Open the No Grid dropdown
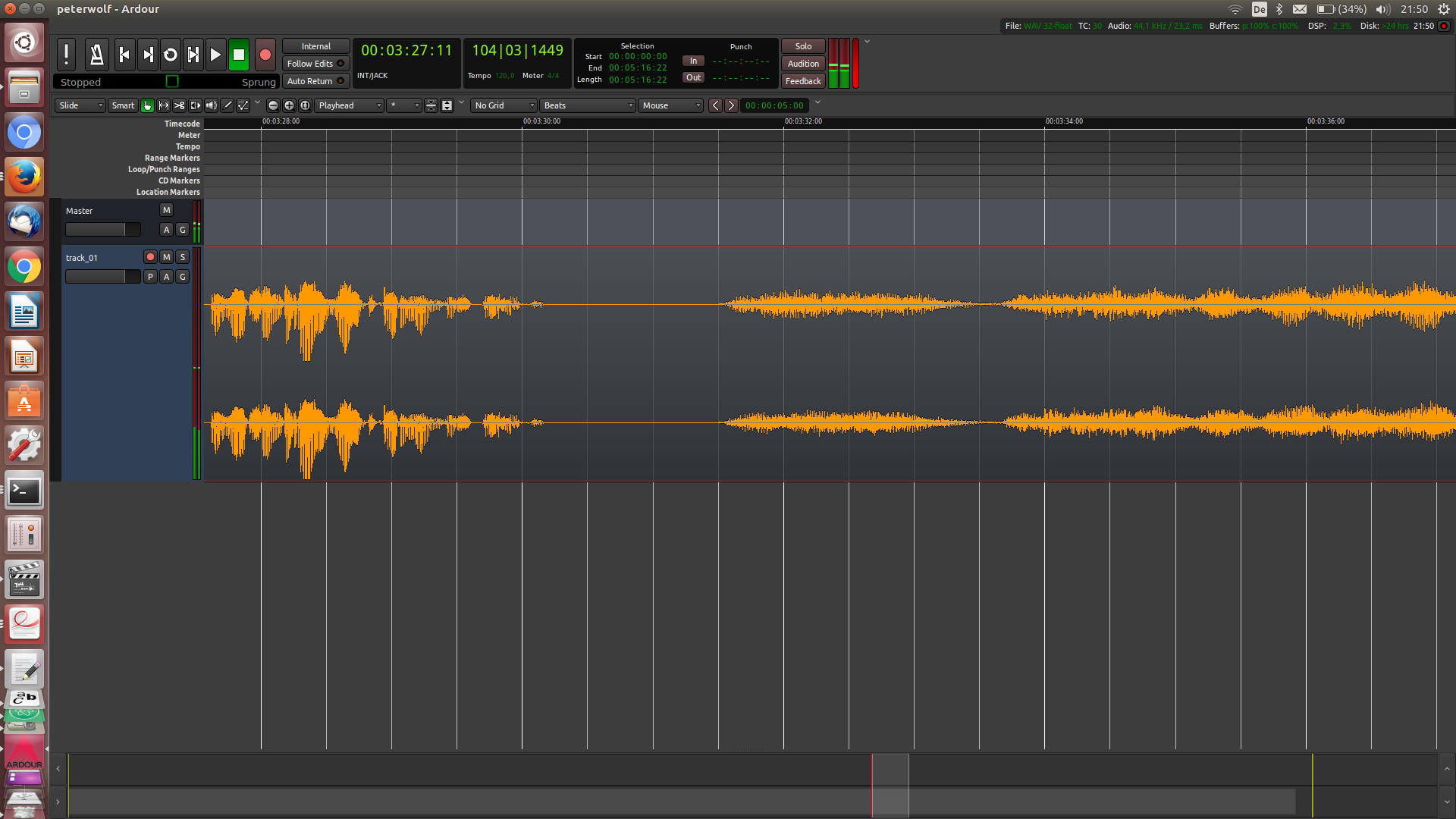This screenshot has height=819, width=1456. [503, 105]
